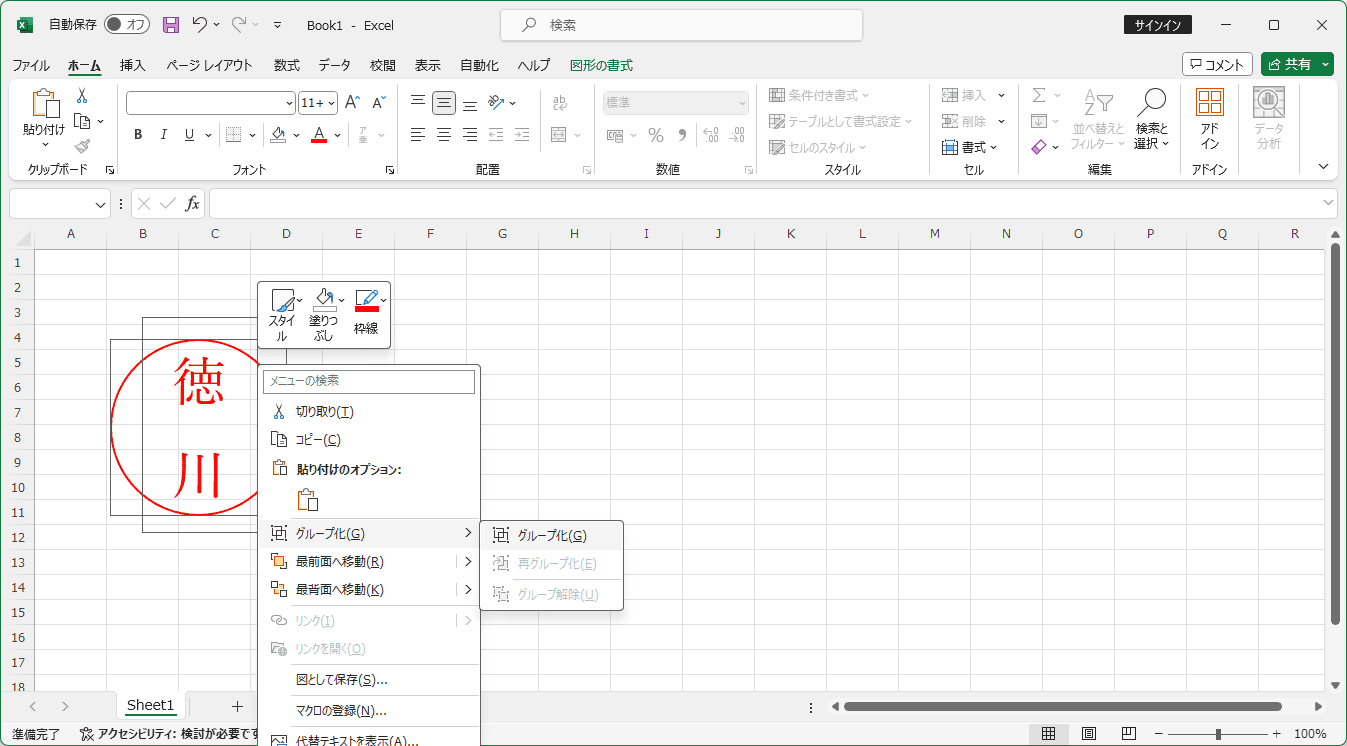Click the Comments button
This screenshot has width=1347, height=746.
pos(1217,64)
